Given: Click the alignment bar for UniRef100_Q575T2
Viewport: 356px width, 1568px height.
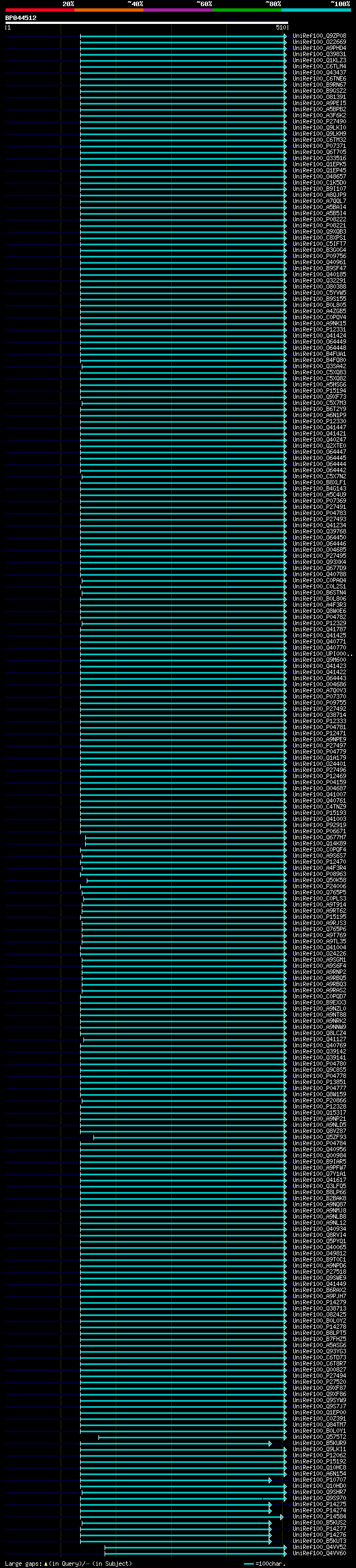Looking at the screenshot, I should click(x=192, y=1438).
